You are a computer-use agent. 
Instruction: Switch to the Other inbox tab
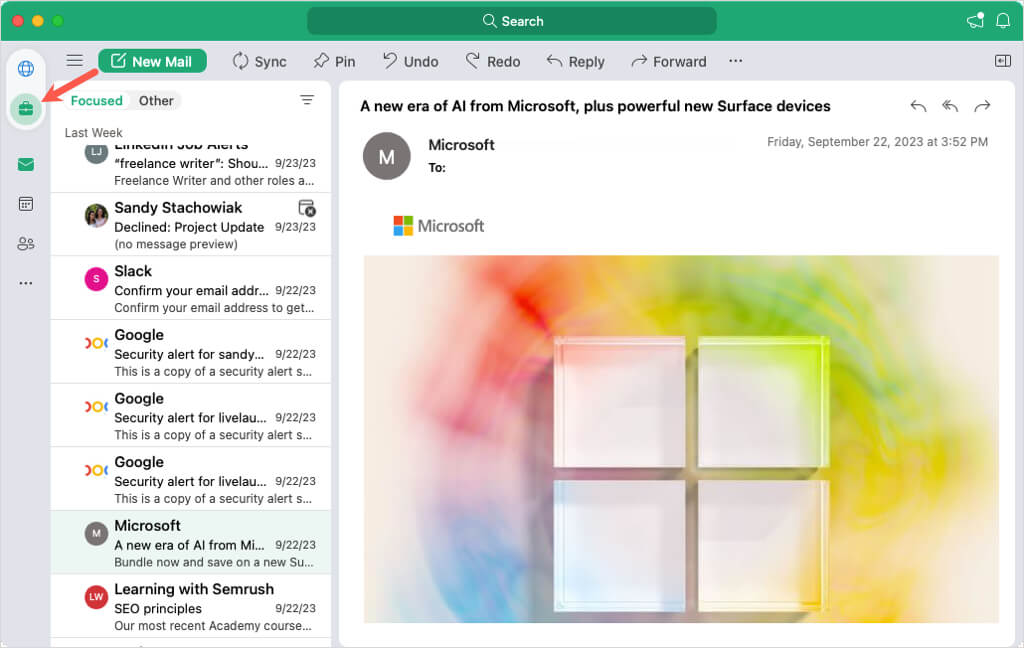click(x=156, y=101)
